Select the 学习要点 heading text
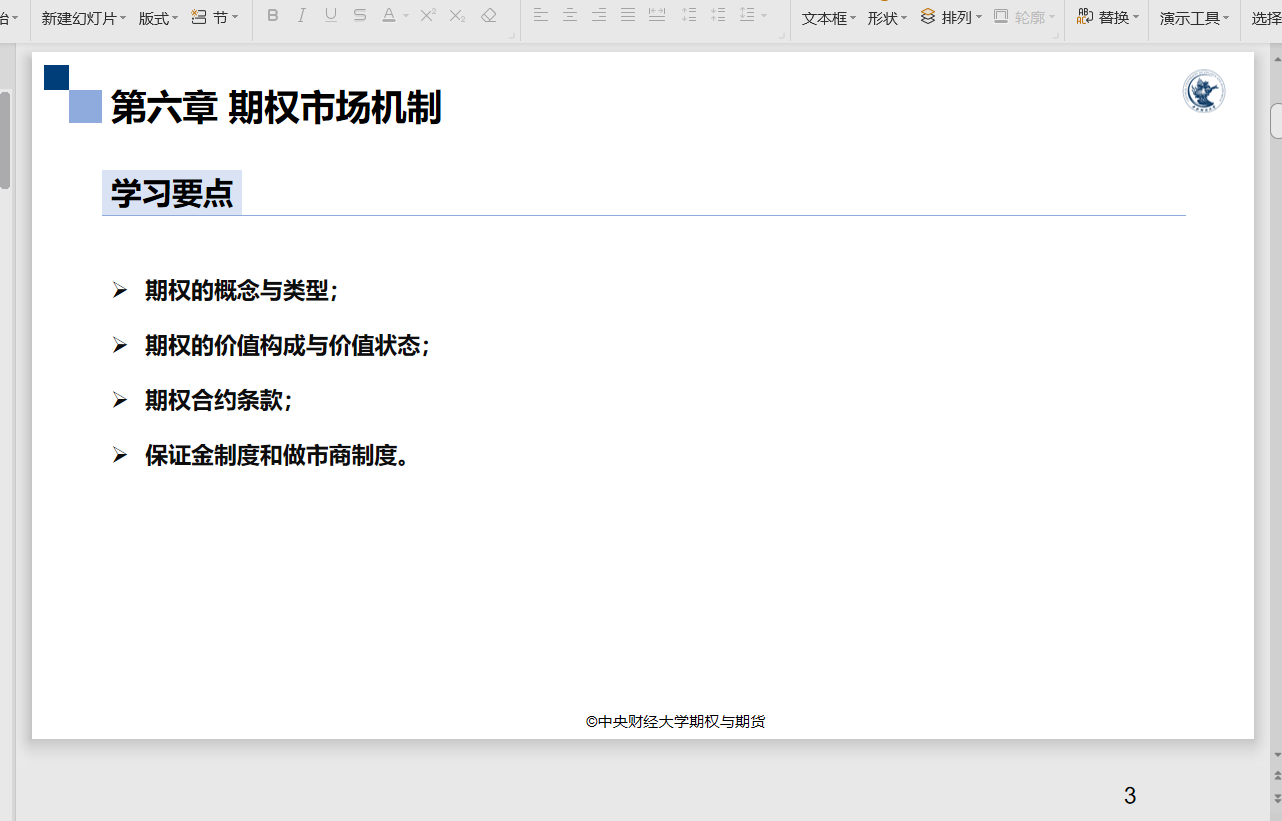Screen dimensions: 1282x821 172,193
